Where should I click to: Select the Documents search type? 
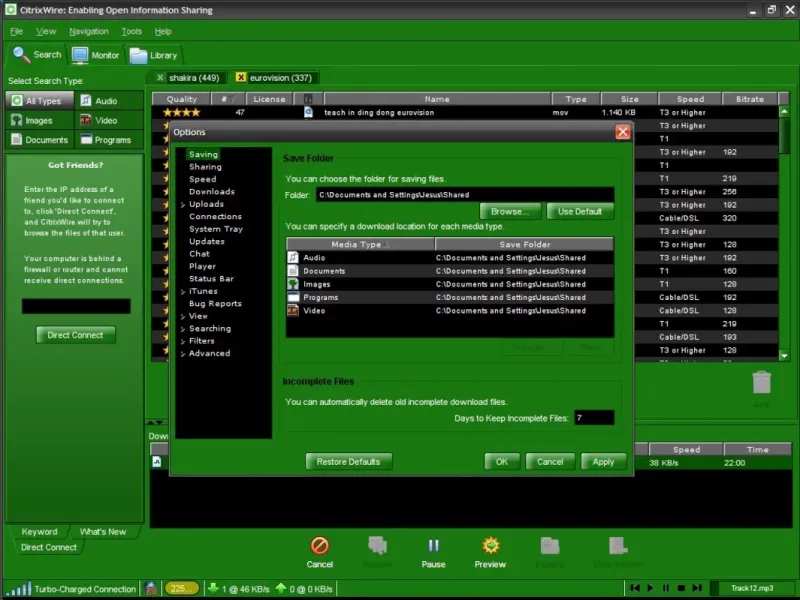tap(39, 140)
